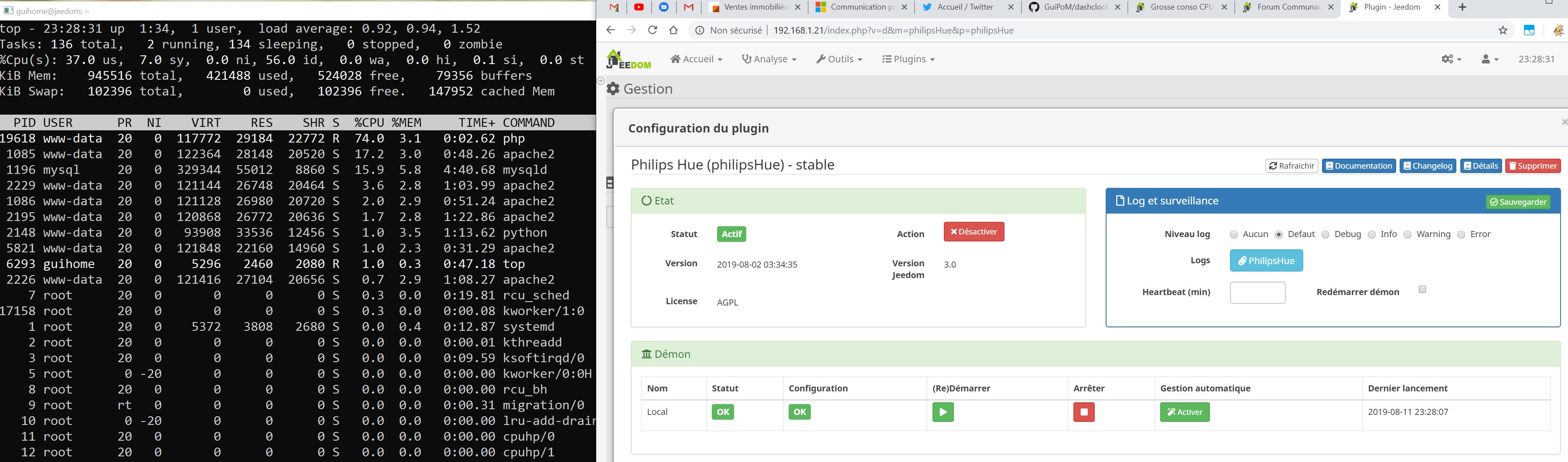Switch to the Grosse conso CPU tab
1568x462 pixels.
(1181, 7)
